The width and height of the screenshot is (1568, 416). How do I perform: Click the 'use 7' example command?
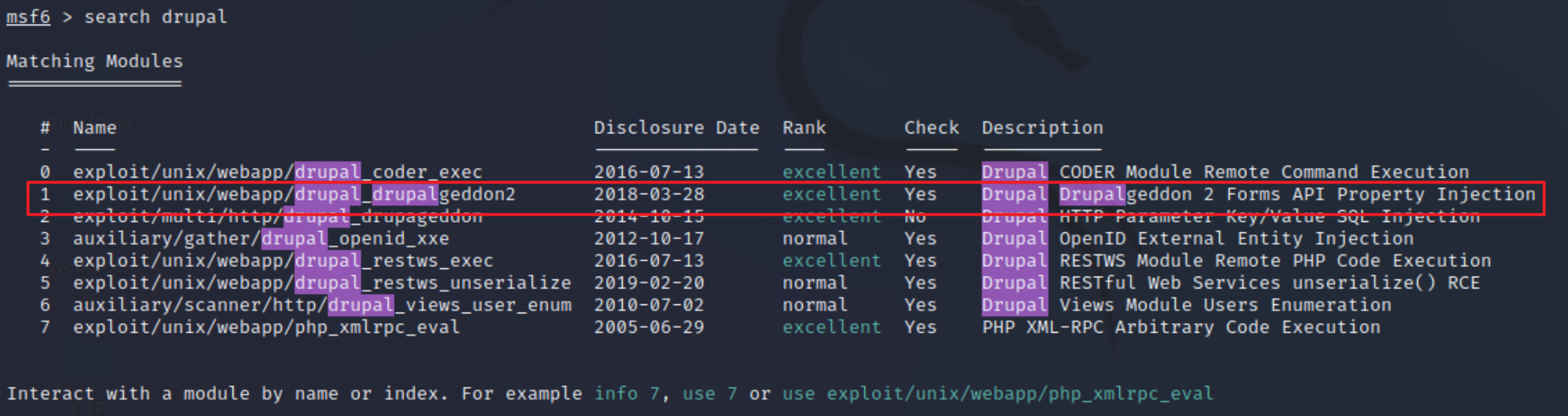coord(710,394)
